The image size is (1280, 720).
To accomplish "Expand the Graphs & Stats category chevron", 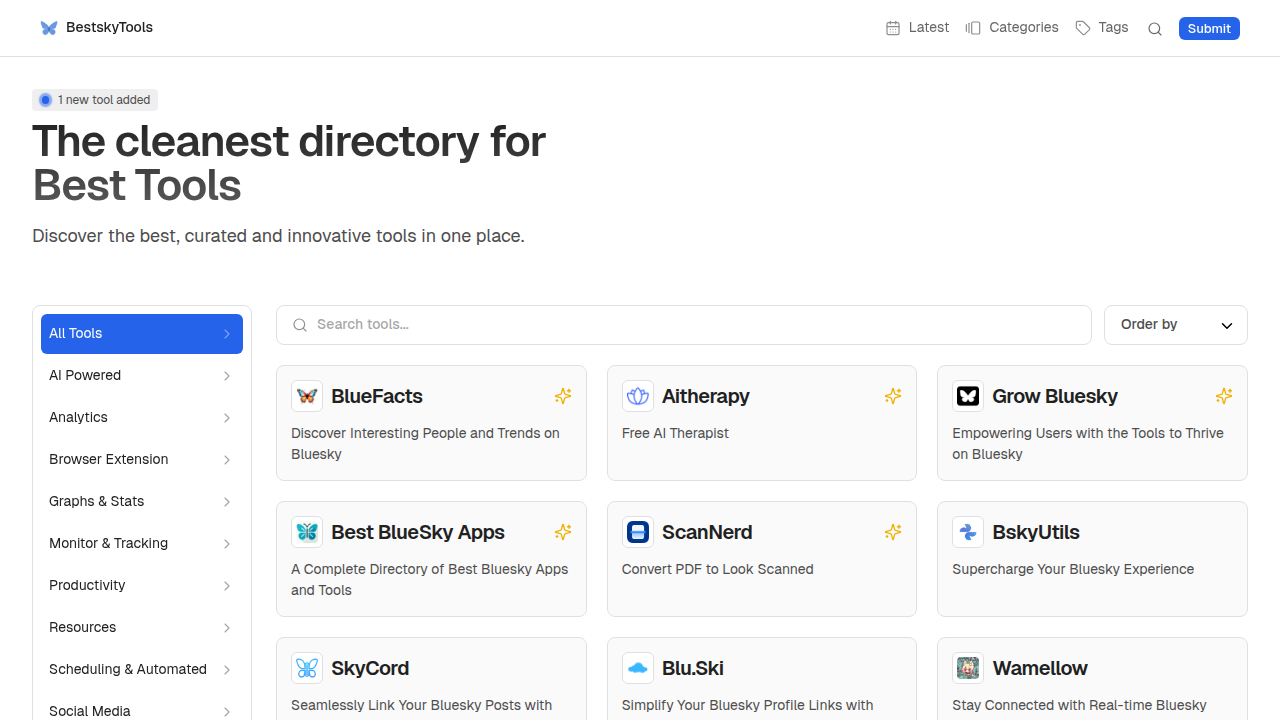I will click(227, 502).
